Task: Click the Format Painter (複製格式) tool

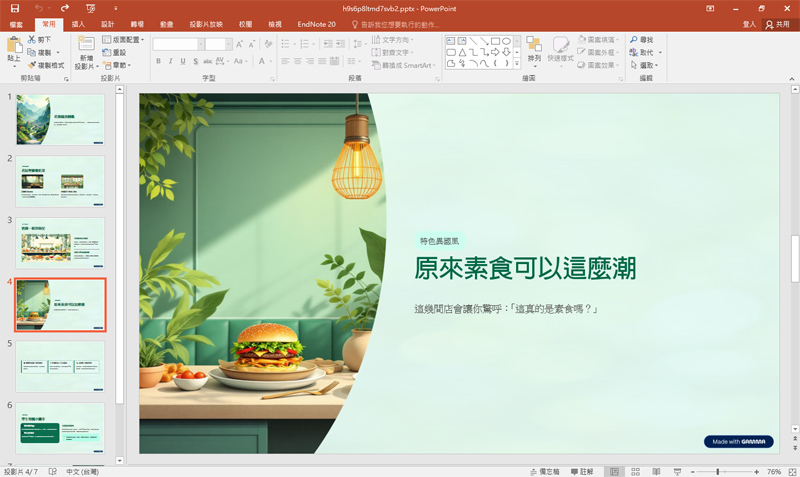Action: point(46,64)
